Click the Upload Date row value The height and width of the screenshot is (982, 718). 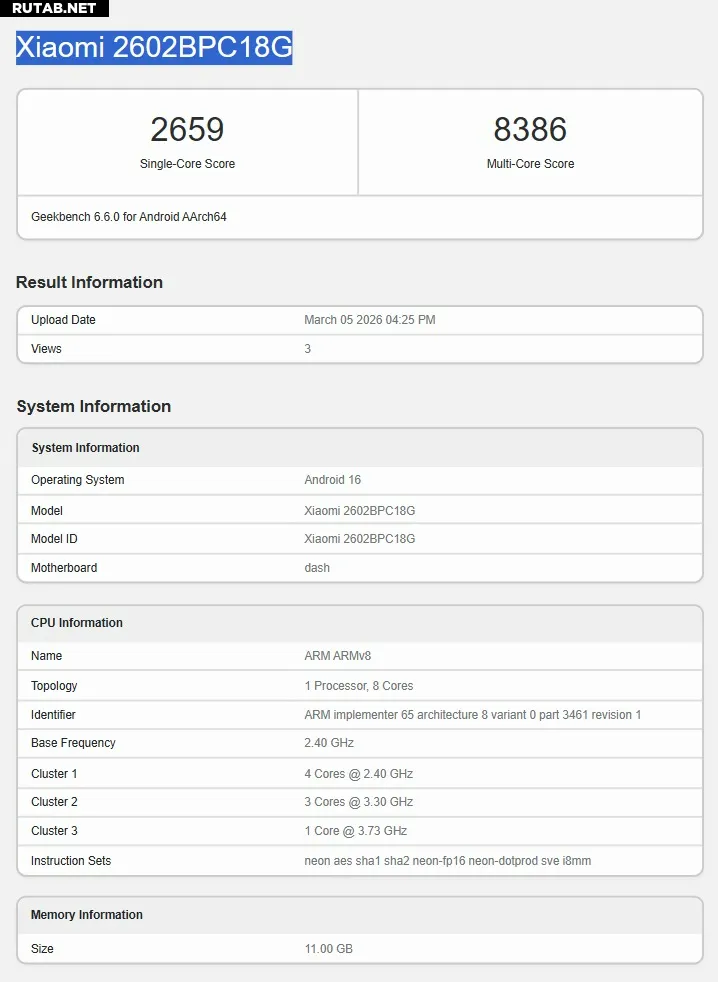coord(369,320)
